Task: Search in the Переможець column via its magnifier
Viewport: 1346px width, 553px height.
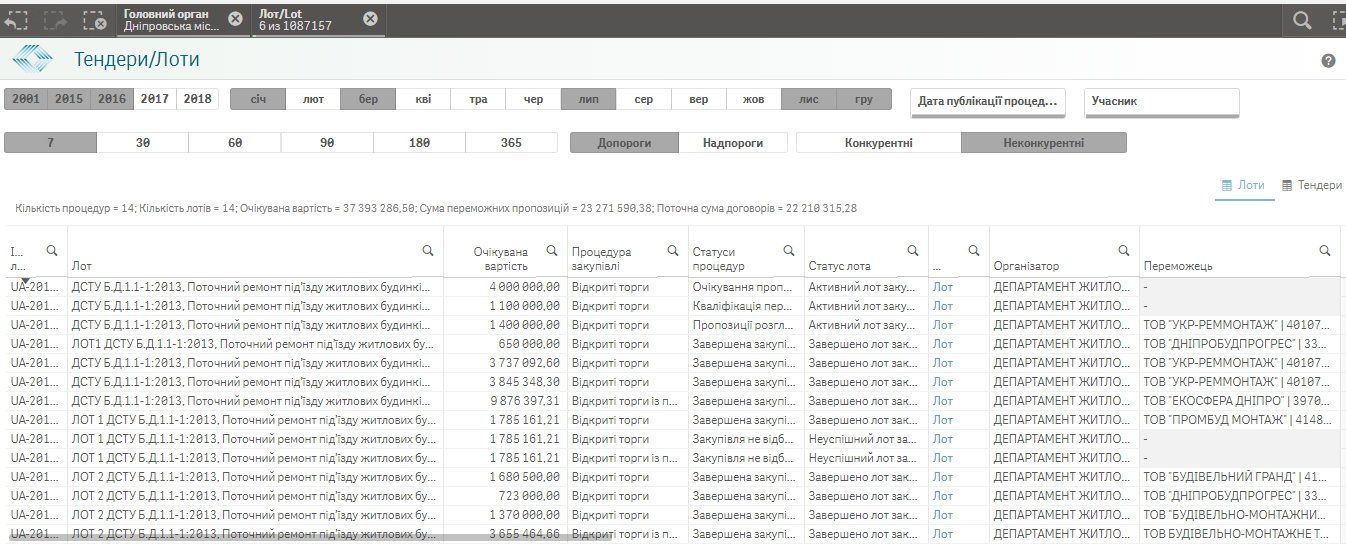Action: coord(1325,251)
